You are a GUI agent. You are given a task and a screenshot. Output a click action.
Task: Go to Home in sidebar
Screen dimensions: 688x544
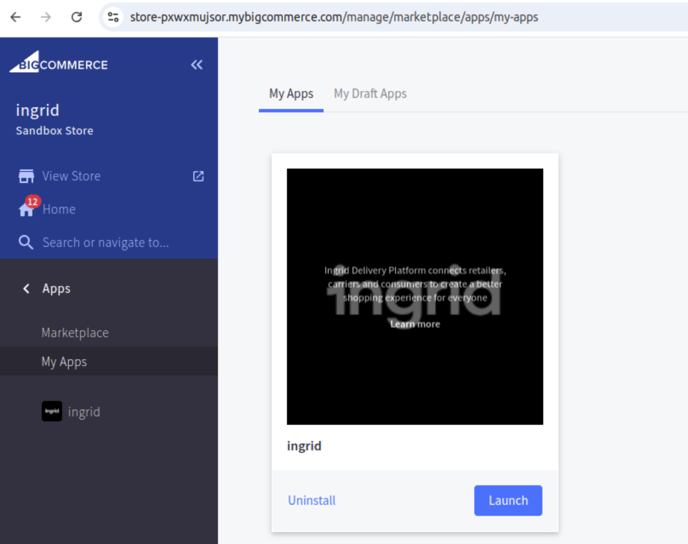(59, 209)
